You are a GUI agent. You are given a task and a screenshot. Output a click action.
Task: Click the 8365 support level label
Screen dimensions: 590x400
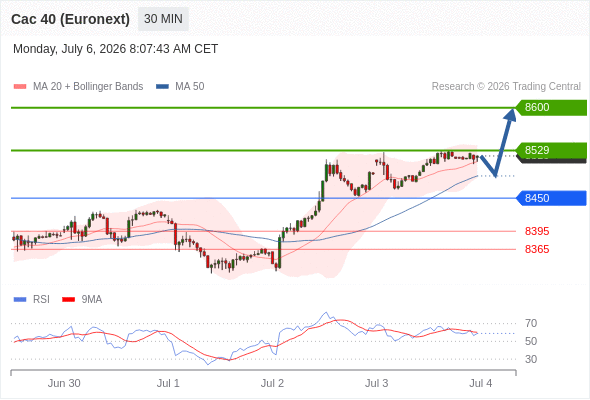tap(537, 249)
